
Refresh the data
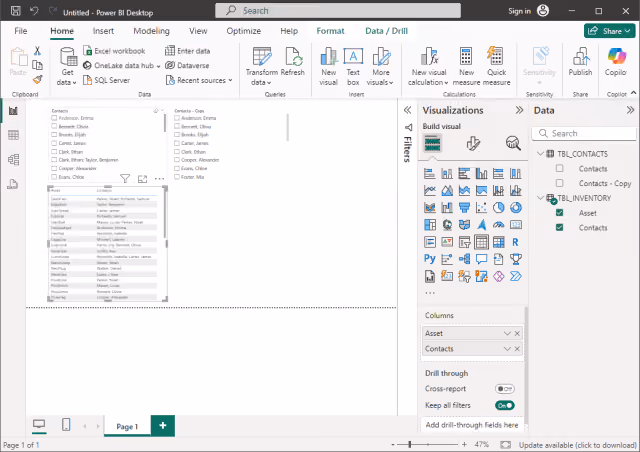pyautogui.click(x=293, y=61)
